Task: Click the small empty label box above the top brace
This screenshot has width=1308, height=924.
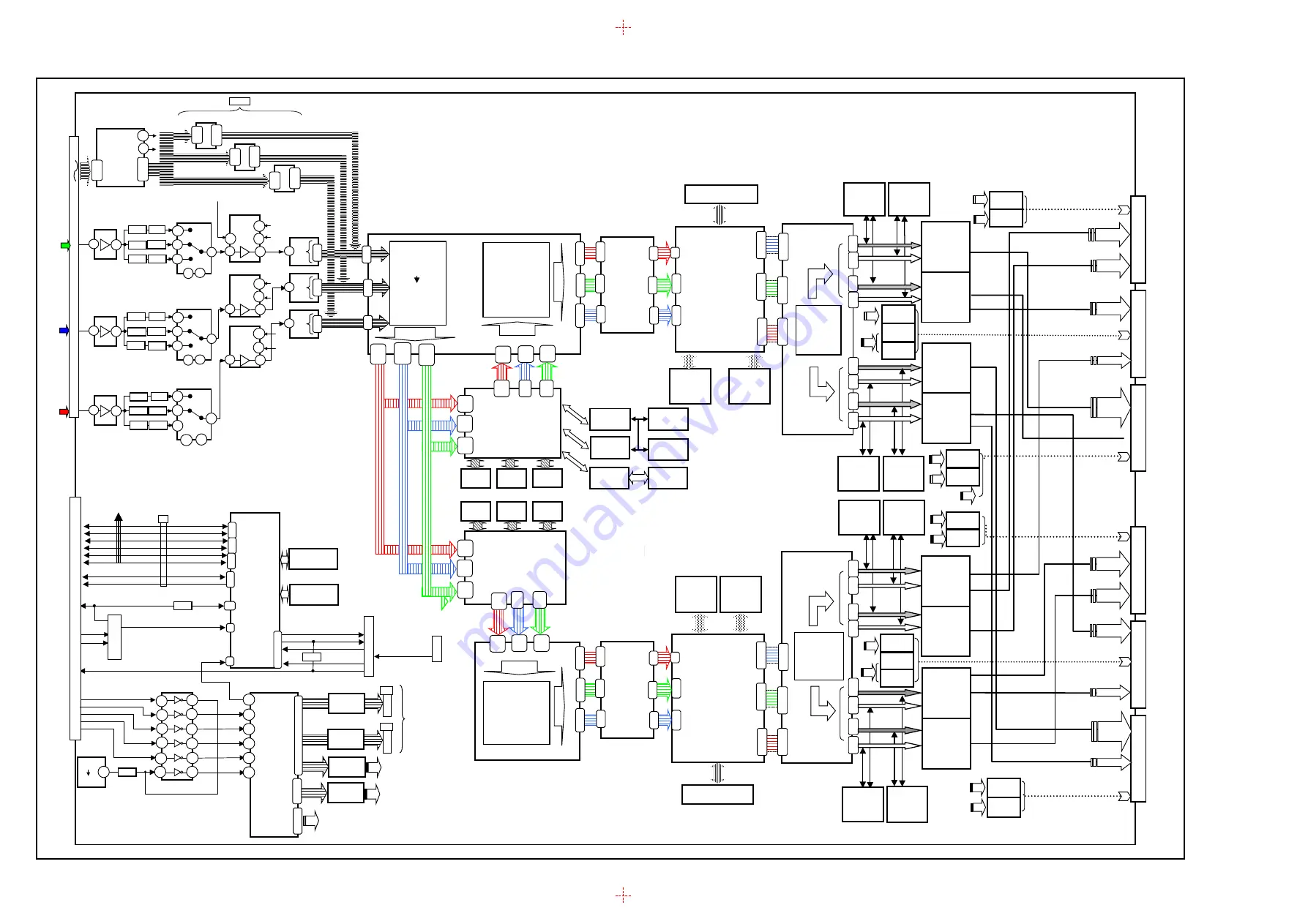Action: (239, 101)
